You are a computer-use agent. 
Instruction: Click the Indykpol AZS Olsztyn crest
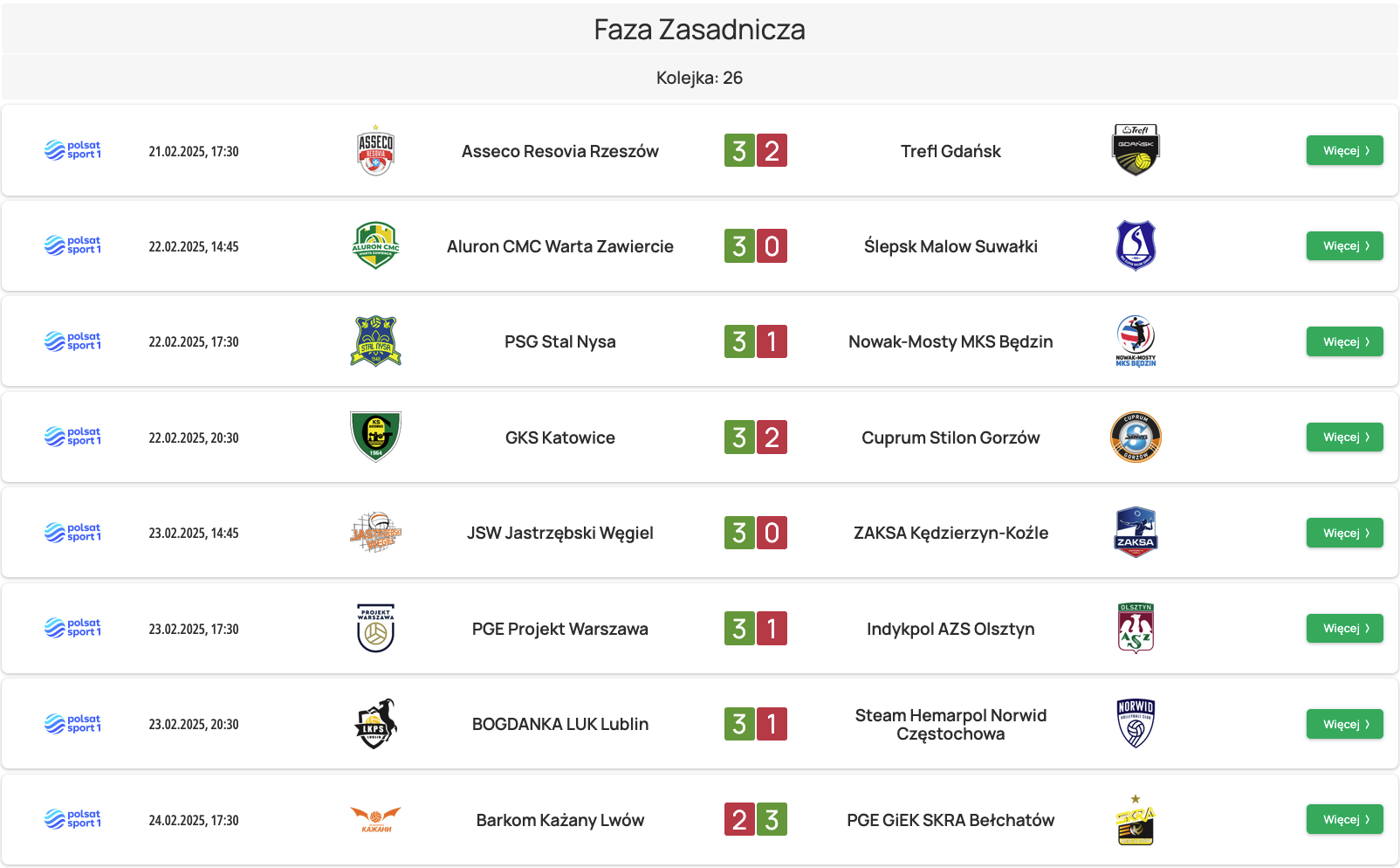coord(1136,628)
